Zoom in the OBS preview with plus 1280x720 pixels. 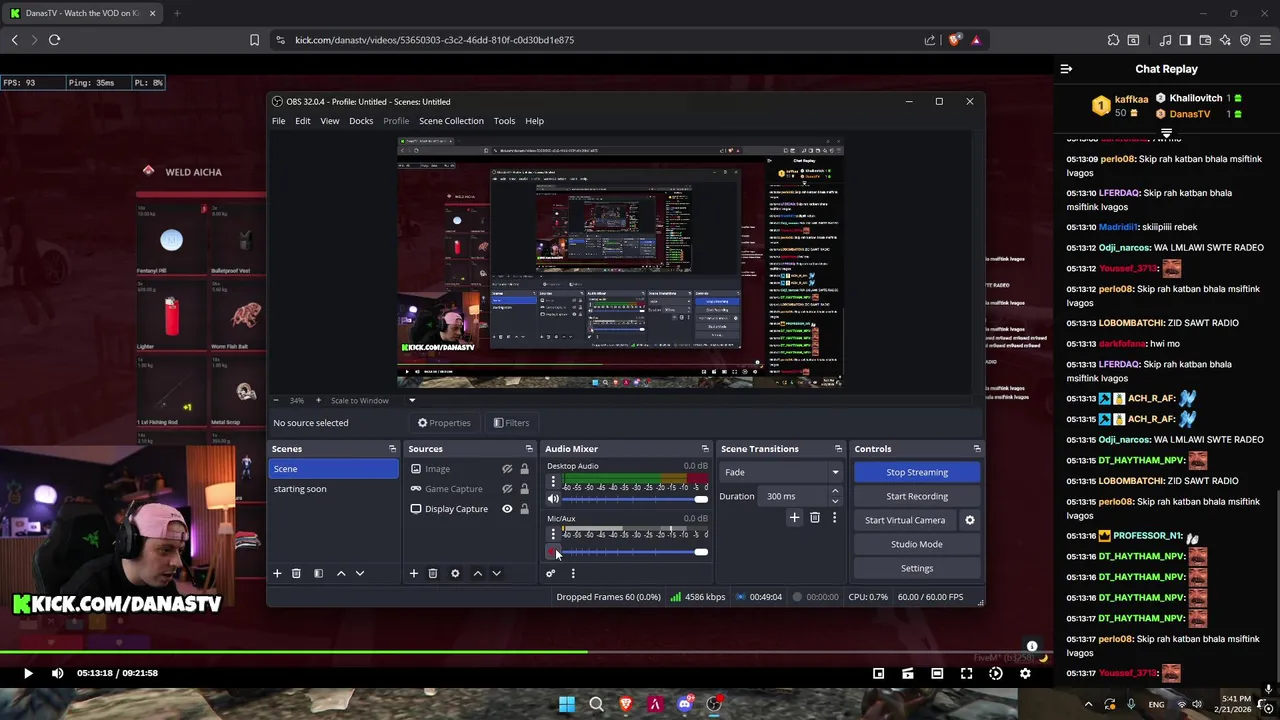318,400
